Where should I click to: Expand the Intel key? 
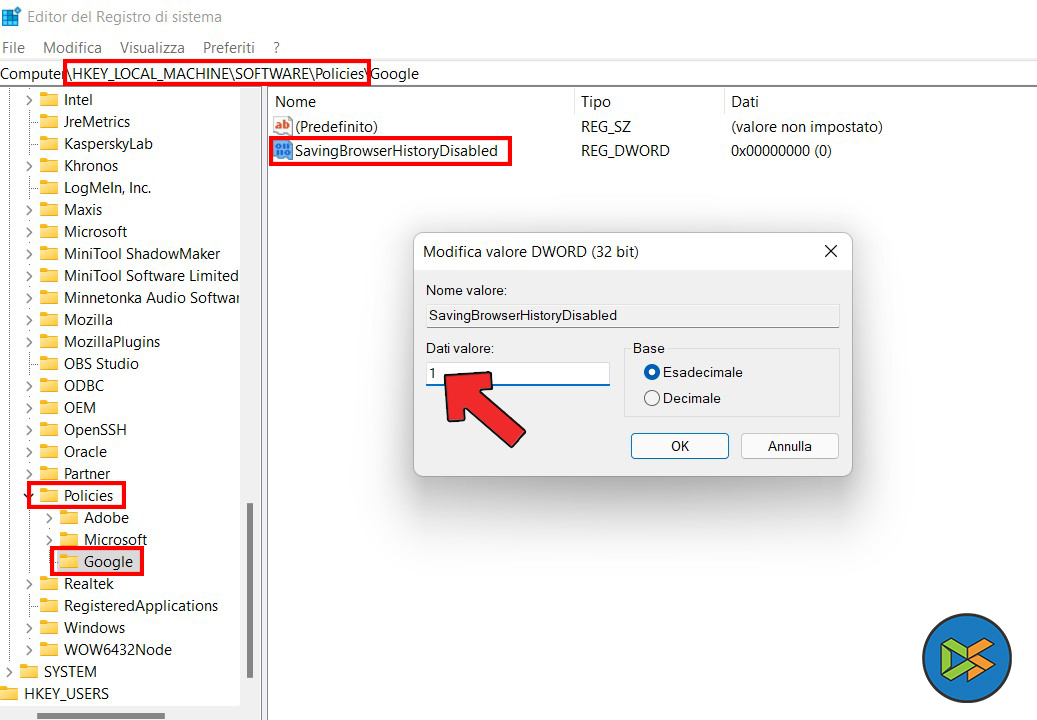pos(28,100)
